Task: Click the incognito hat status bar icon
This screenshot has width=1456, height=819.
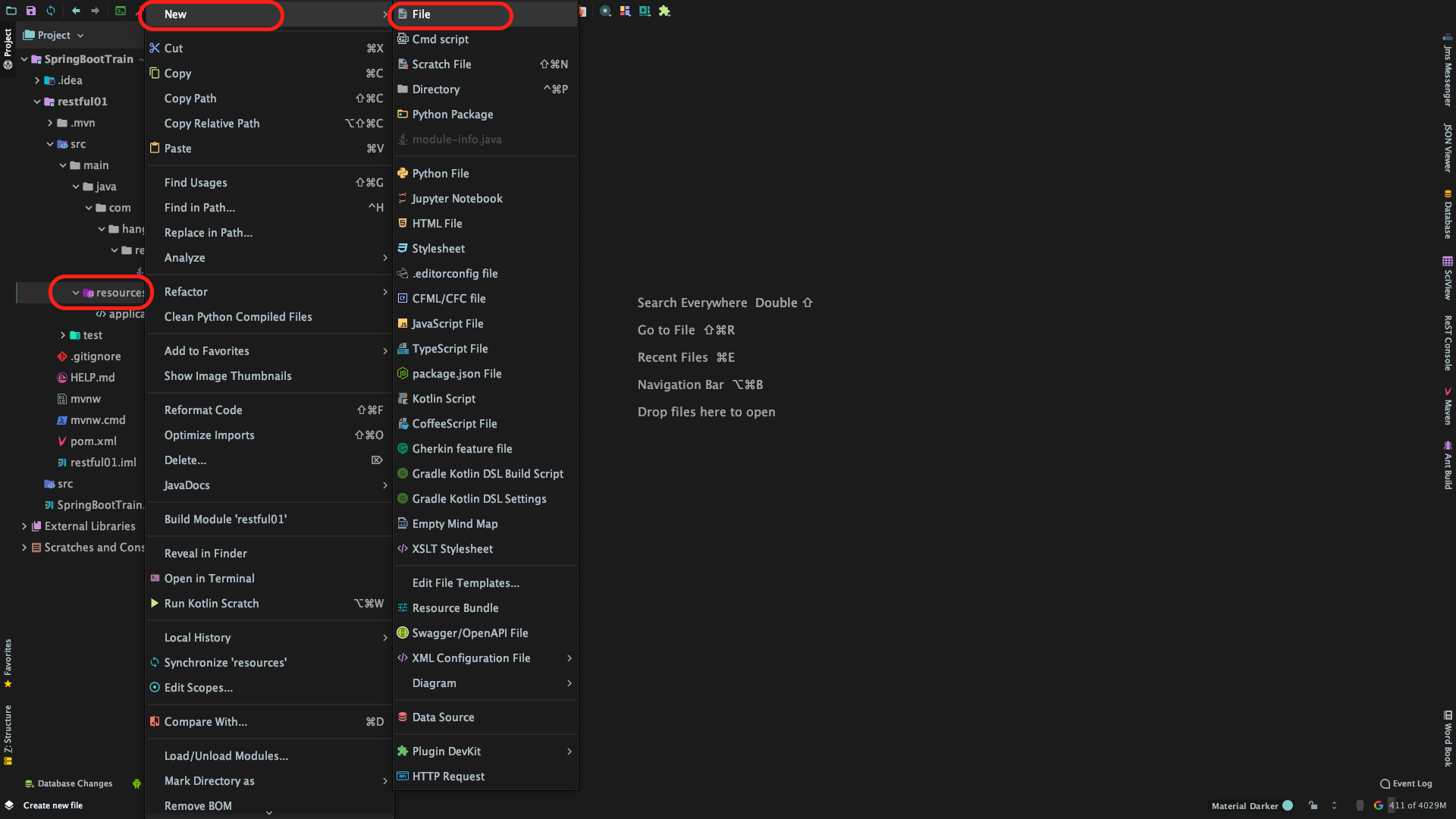Action: point(1360,805)
